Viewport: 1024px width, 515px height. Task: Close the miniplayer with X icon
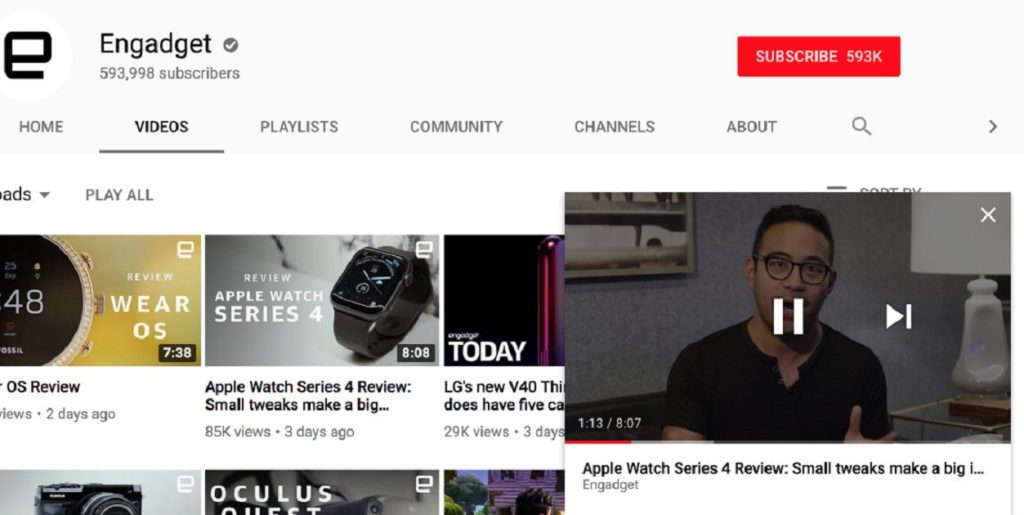pyautogui.click(x=988, y=215)
